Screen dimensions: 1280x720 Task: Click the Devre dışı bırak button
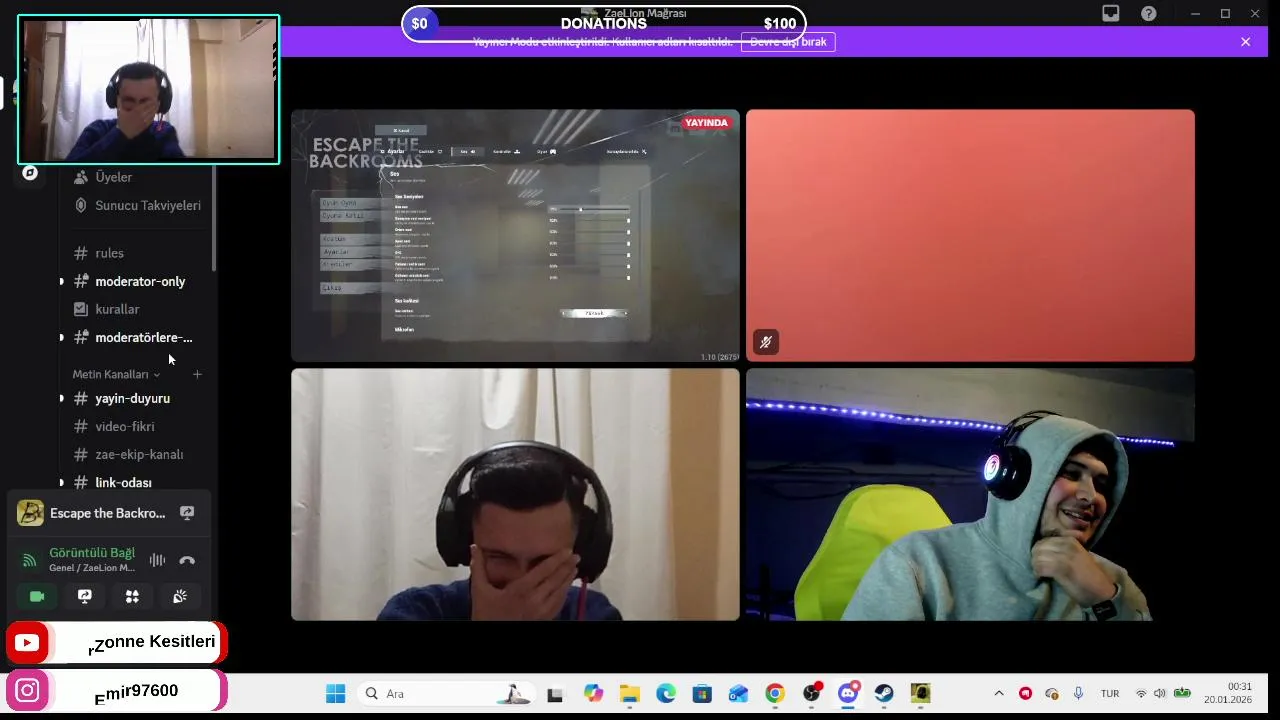pos(788,42)
